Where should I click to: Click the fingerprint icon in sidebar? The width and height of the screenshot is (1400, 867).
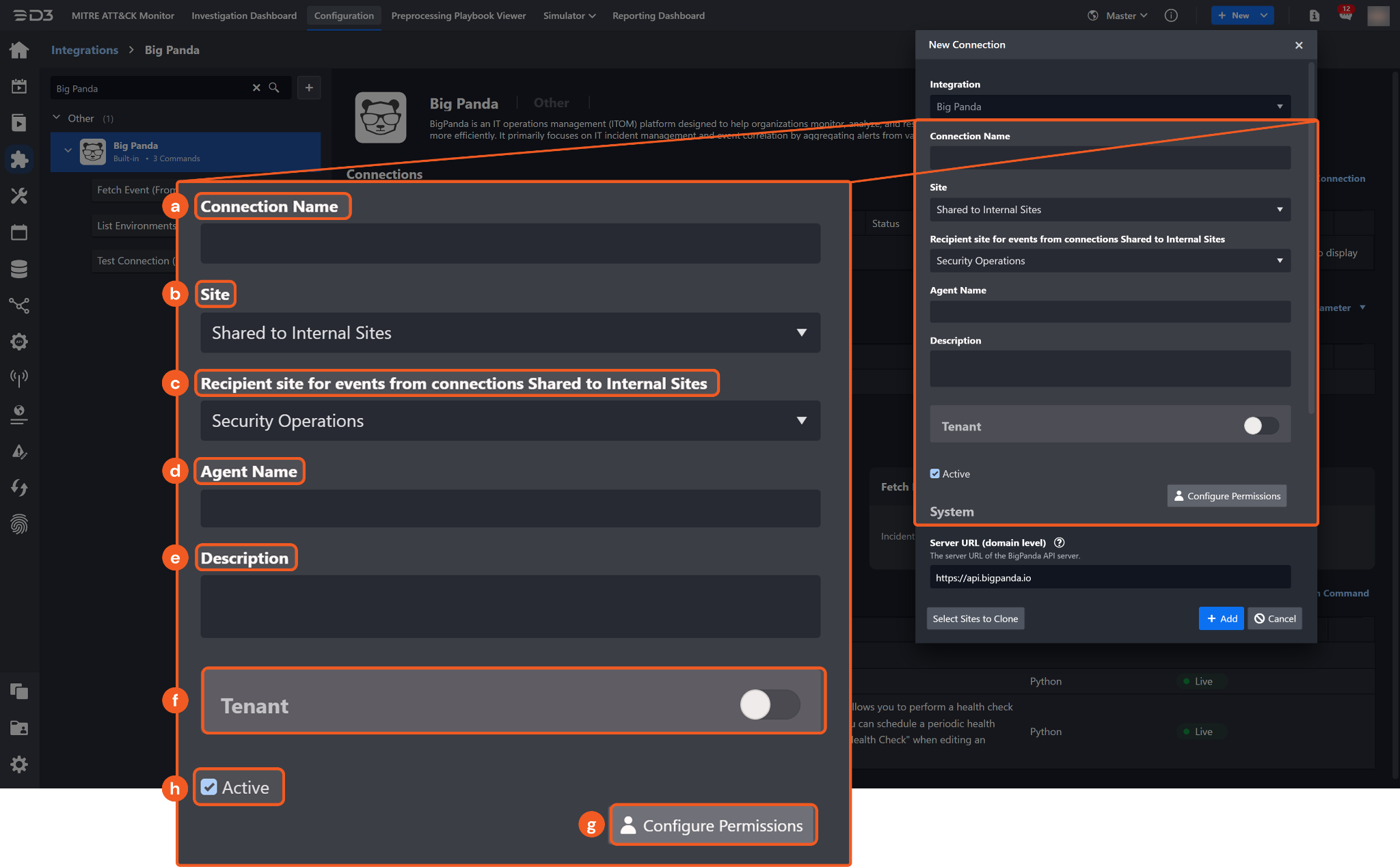(19, 524)
